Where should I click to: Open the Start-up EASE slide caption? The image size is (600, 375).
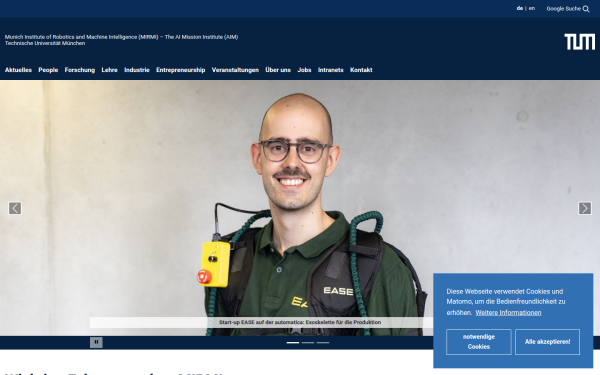point(300,322)
